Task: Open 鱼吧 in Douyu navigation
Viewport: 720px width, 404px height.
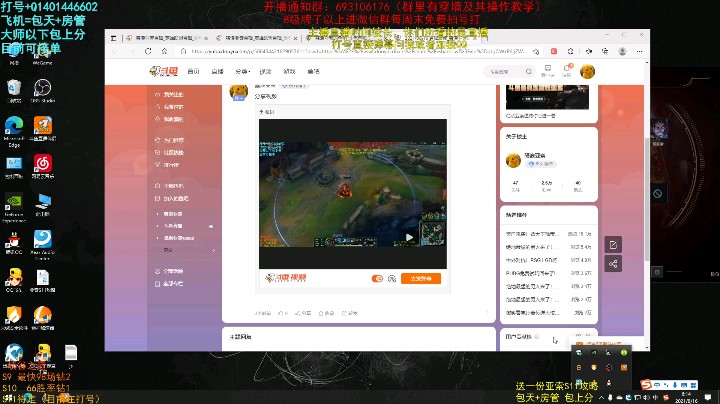Action: pyautogui.click(x=314, y=72)
